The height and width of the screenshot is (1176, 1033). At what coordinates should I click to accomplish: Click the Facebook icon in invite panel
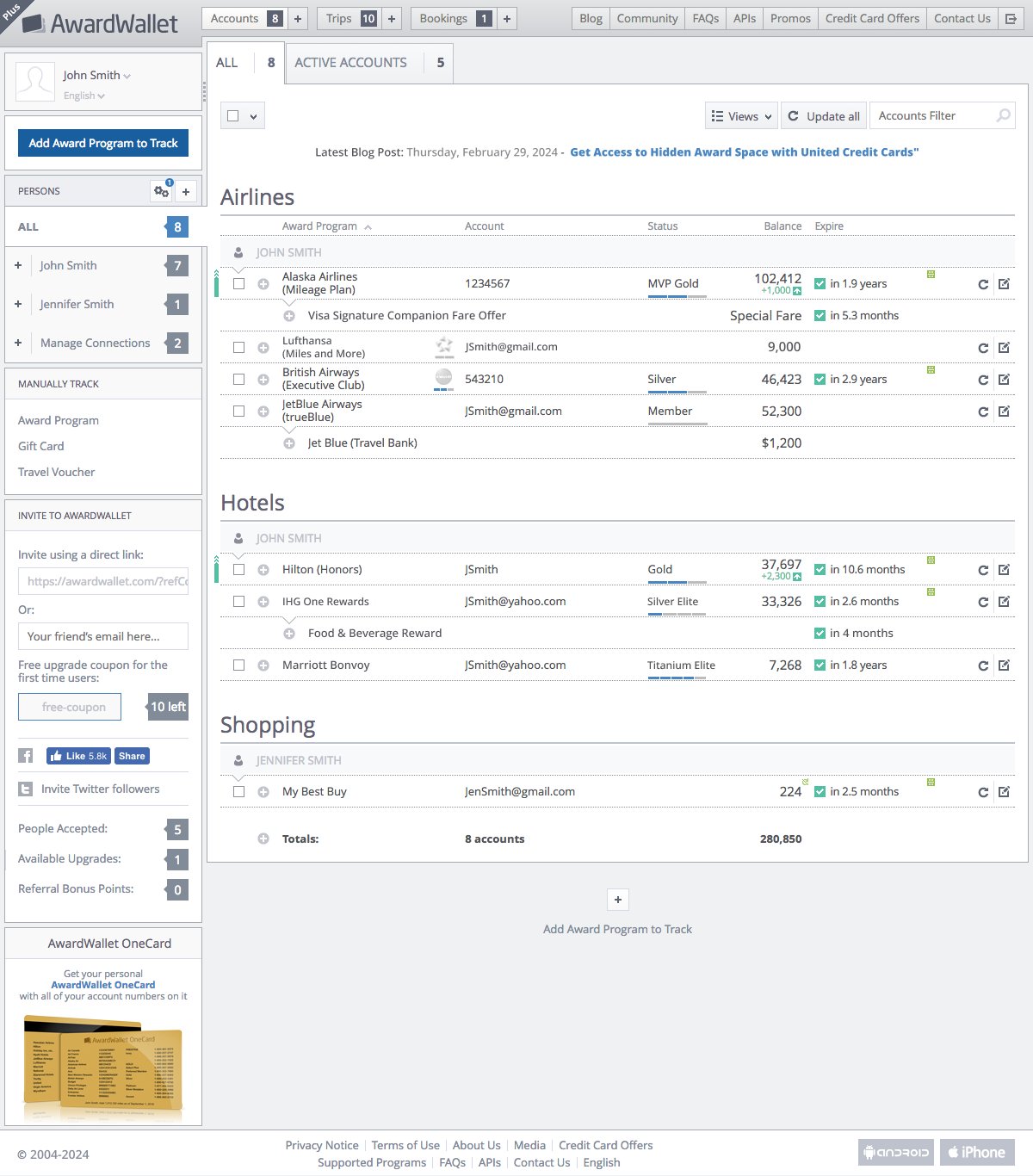(x=26, y=756)
